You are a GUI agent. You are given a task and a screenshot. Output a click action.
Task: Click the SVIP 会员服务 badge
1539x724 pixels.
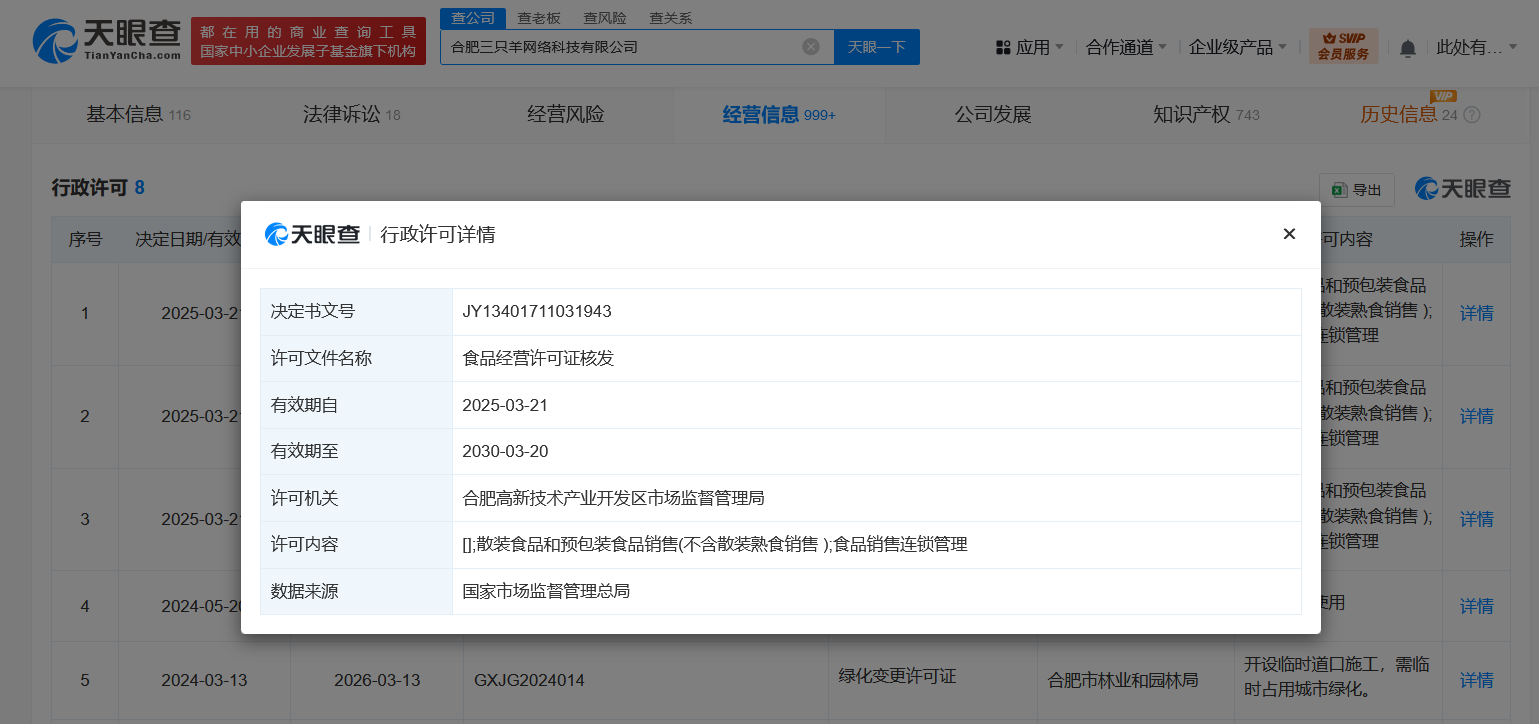pos(1343,46)
